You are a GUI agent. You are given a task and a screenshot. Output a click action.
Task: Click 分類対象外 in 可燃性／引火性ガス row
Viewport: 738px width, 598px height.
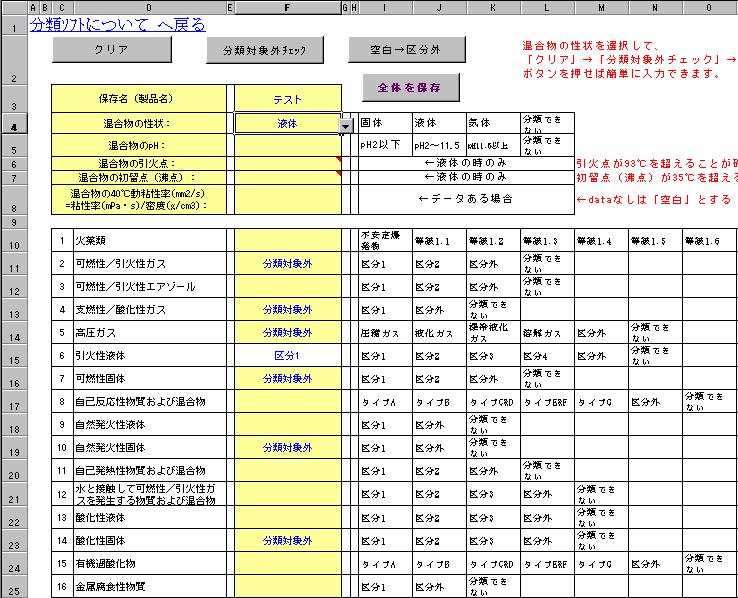(288, 263)
